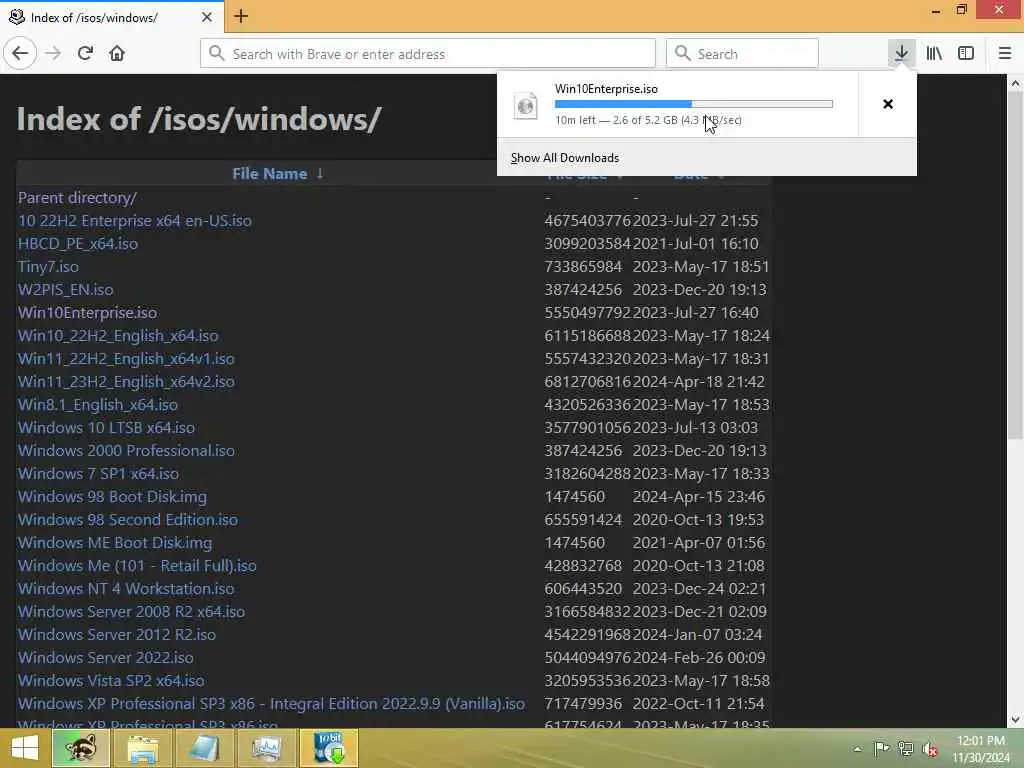Image resolution: width=1024 pixels, height=768 pixels.
Task: Cancel the Win10Enterprise.iso download
Action: 888,104
